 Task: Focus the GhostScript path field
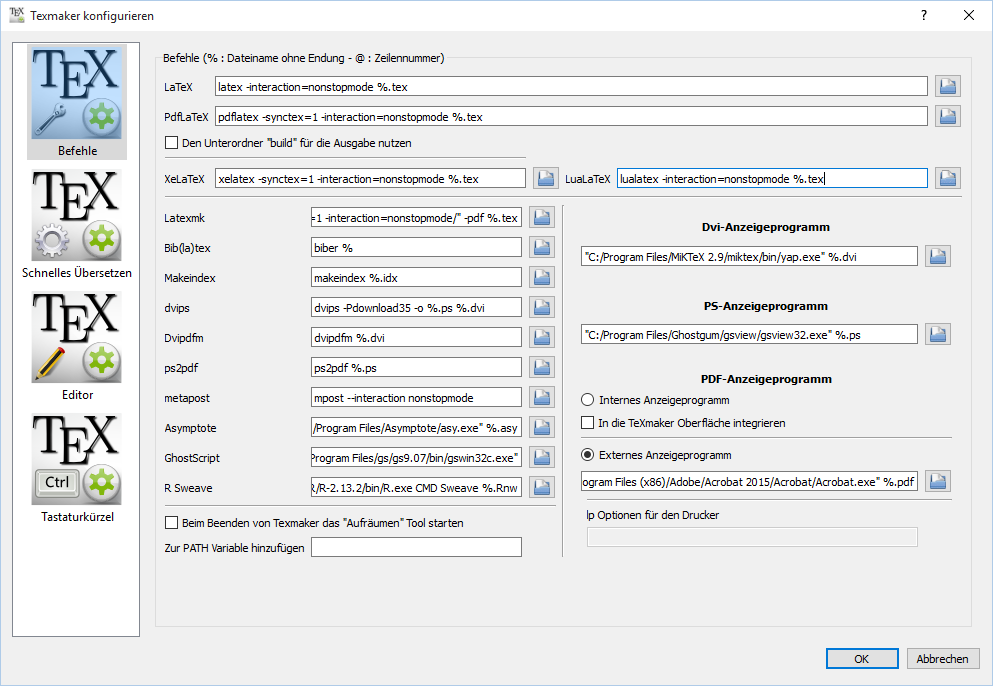(416, 457)
